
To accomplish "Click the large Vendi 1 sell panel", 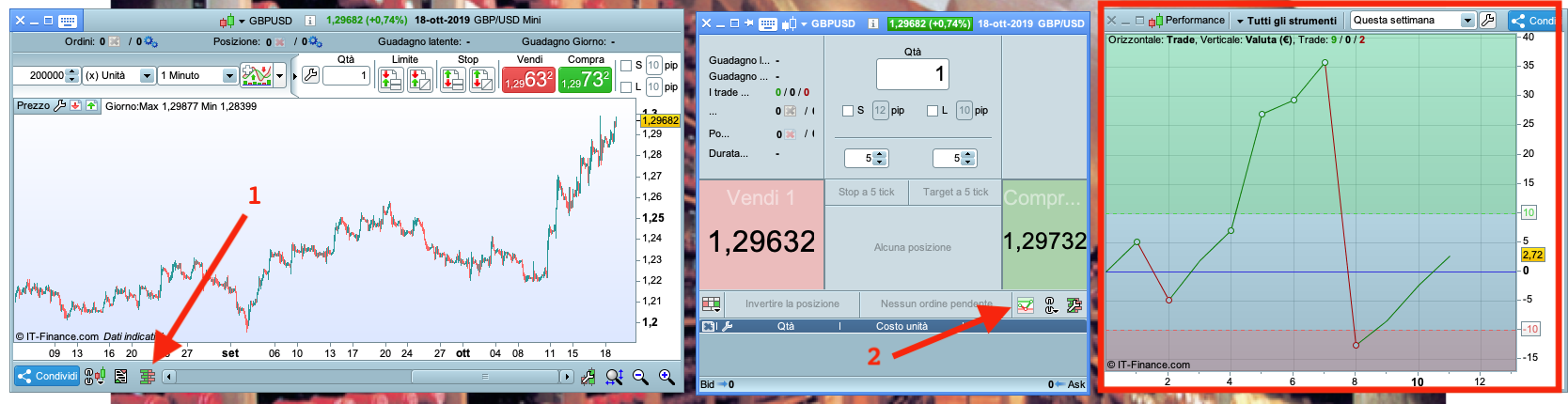I will click(x=761, y=234).
